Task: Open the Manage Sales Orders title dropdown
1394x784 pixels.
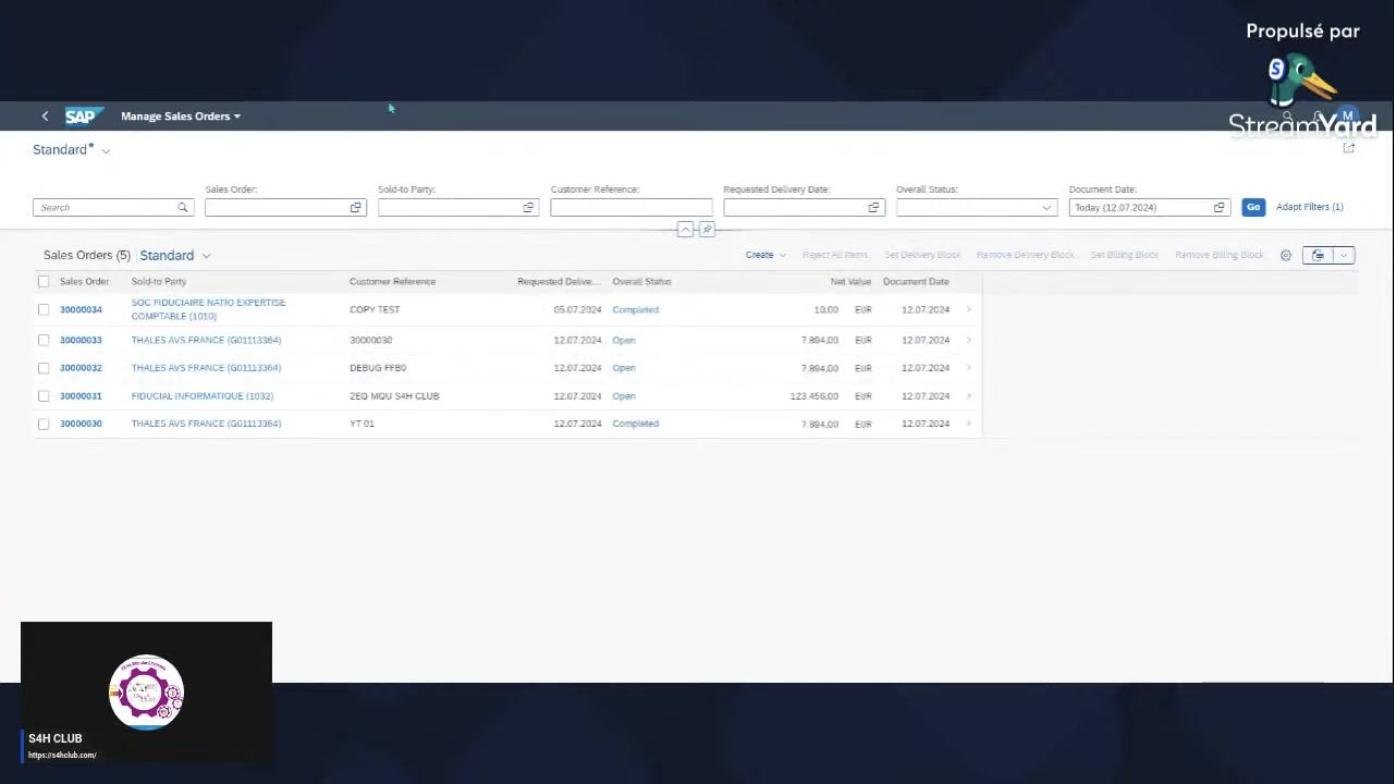Action: (181, 116)
